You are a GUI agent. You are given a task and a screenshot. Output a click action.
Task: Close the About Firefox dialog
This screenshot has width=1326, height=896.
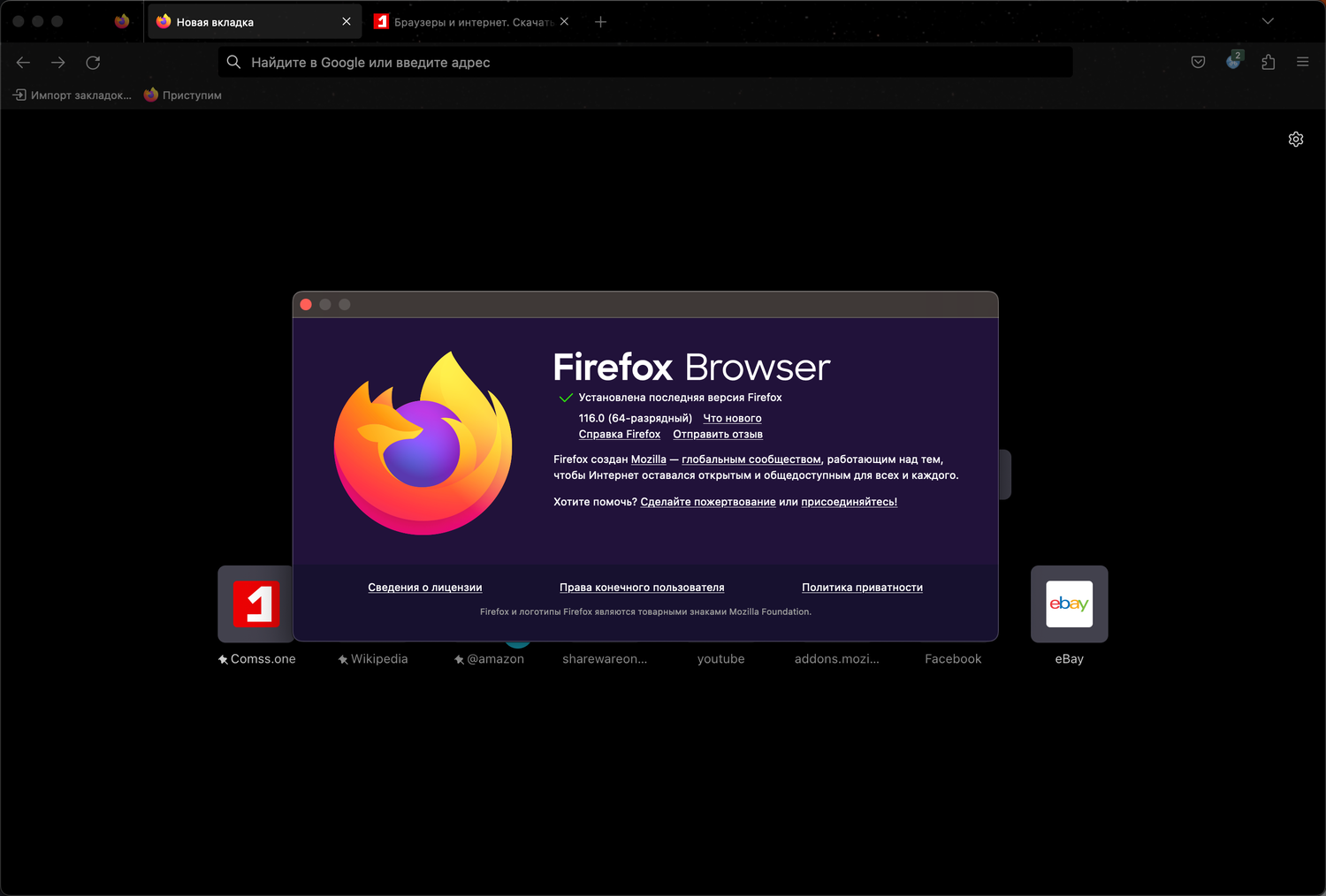coord(306,305)
